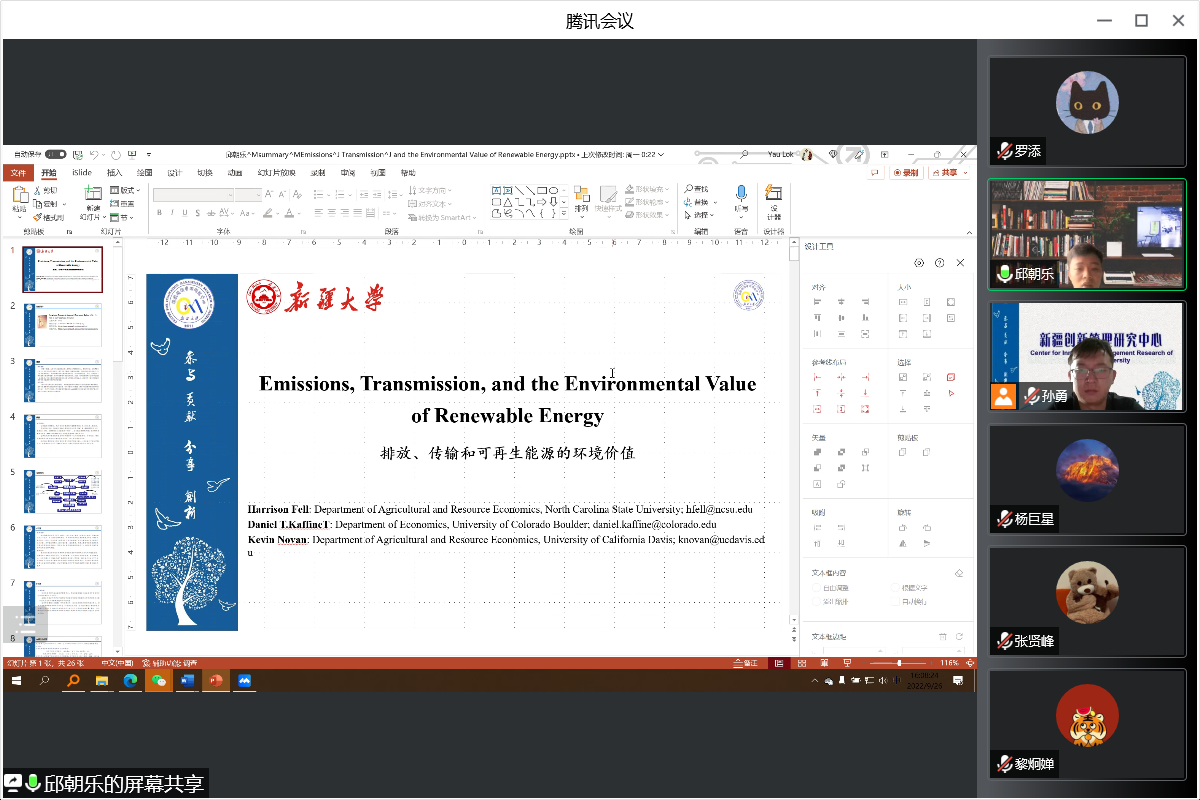Click the text highlight color button
Image resolution: width=1200 pixels, height=800 pixels.
[268, 212]
